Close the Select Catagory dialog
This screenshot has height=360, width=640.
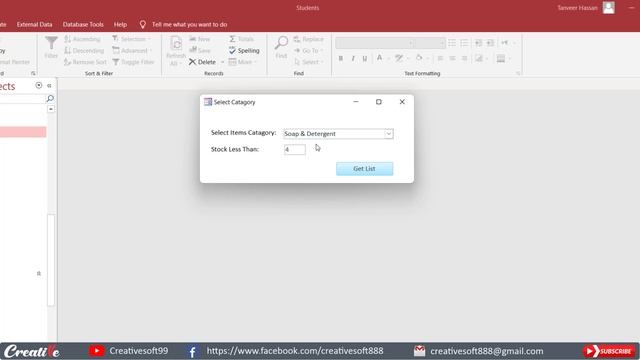click(x=402, y=102)
